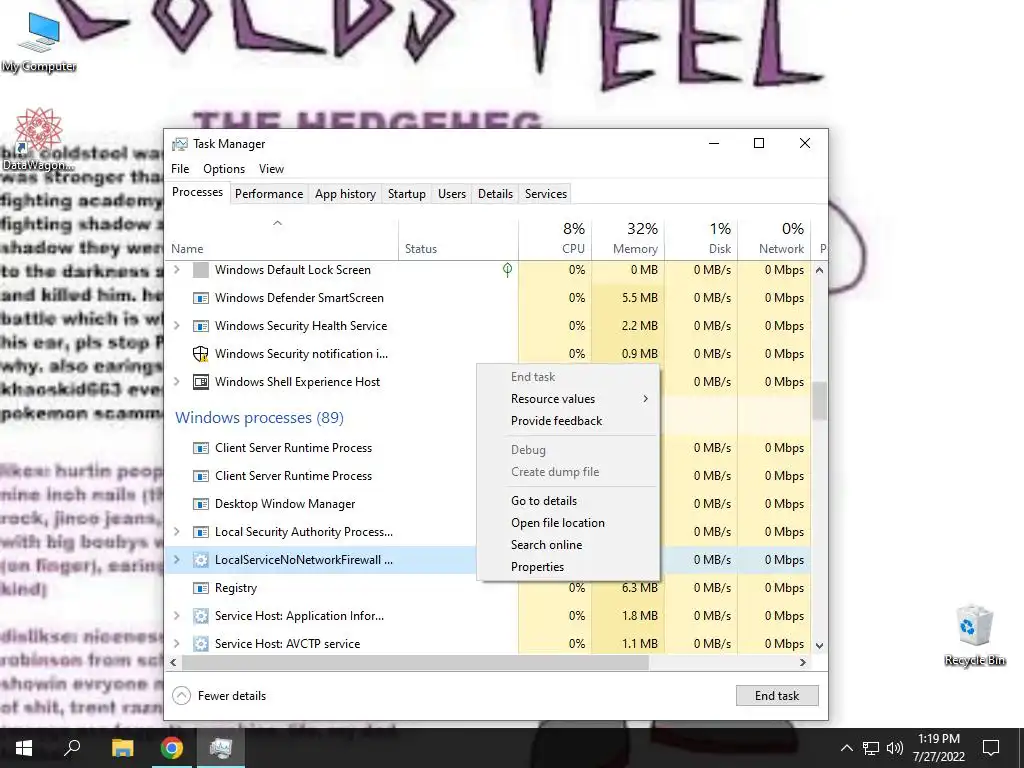
Task: Collapse with Fewer details toggle
Action: point(219,696)
